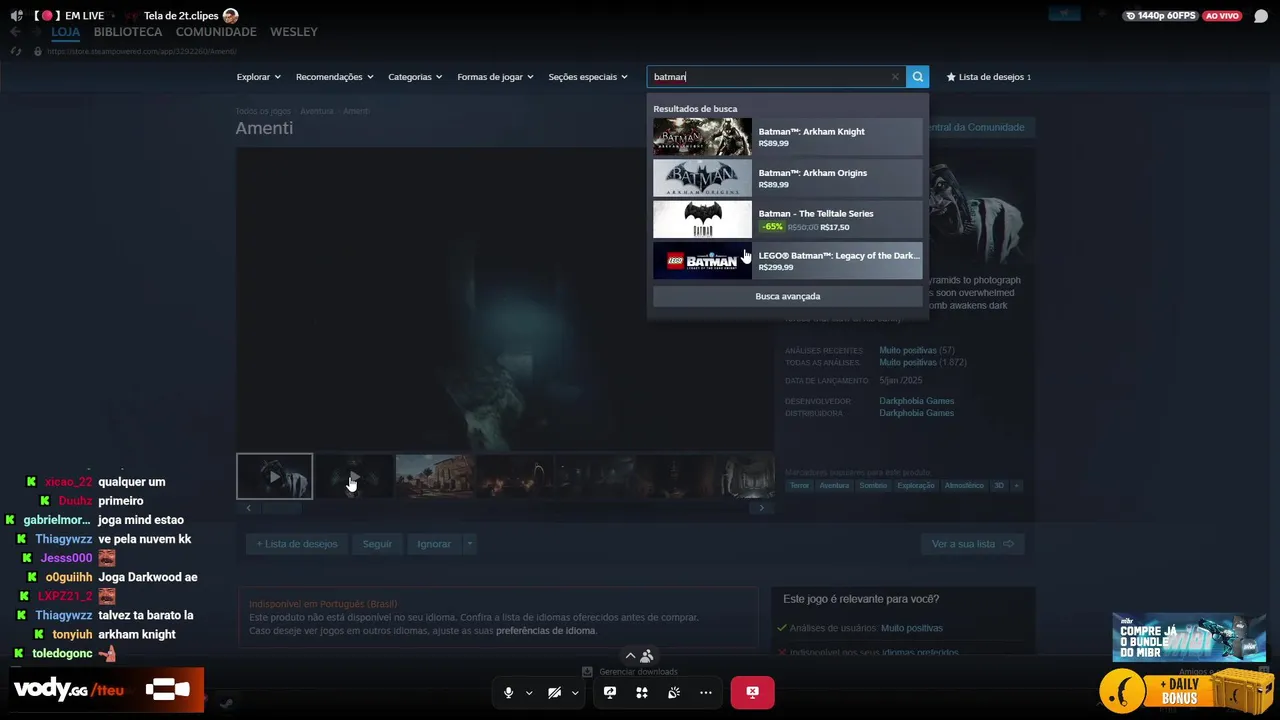This screenshot has height=720, width=1280.
Task: Clear the batman search text with X
Action: click(895, 77)
